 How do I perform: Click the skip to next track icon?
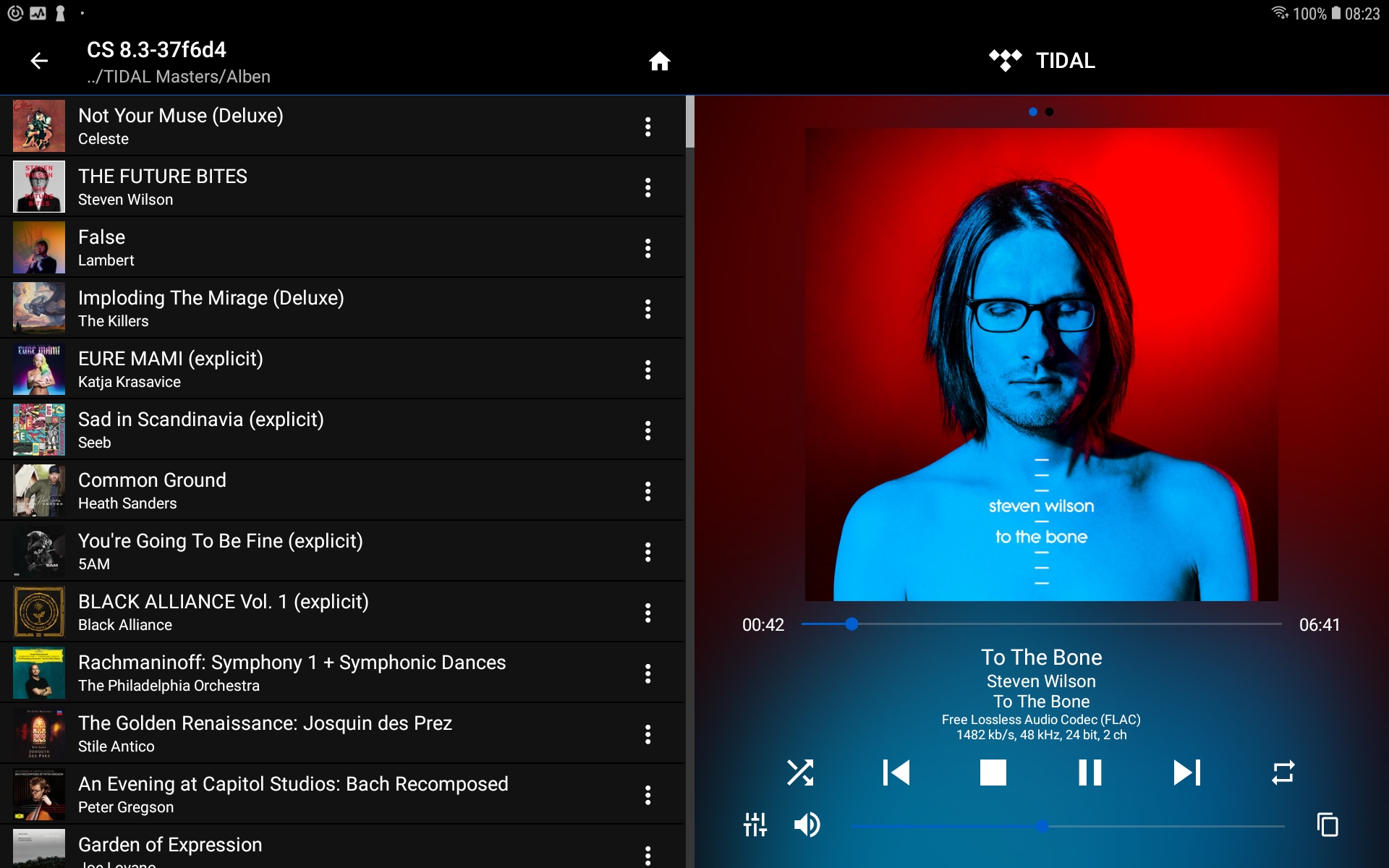(x=1186, y=771)
